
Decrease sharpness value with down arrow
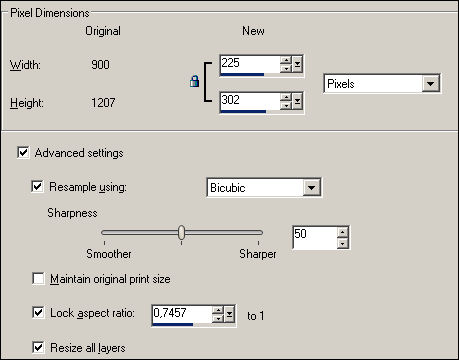(x=342, y=243)
